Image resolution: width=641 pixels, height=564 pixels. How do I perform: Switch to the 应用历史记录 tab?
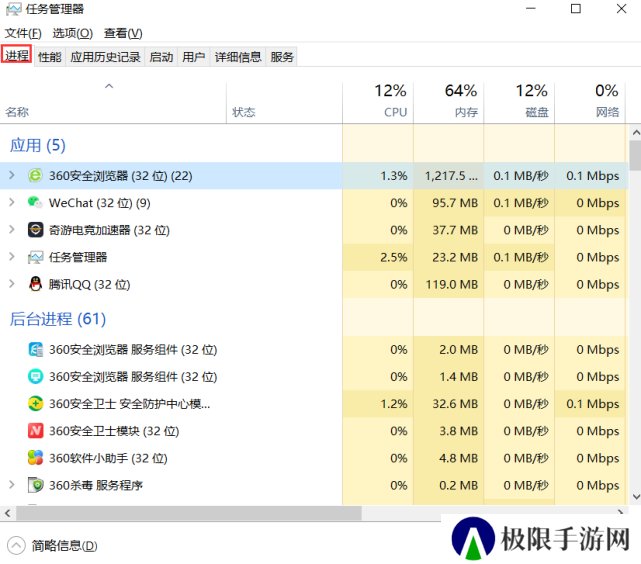(x=105, y=57)
